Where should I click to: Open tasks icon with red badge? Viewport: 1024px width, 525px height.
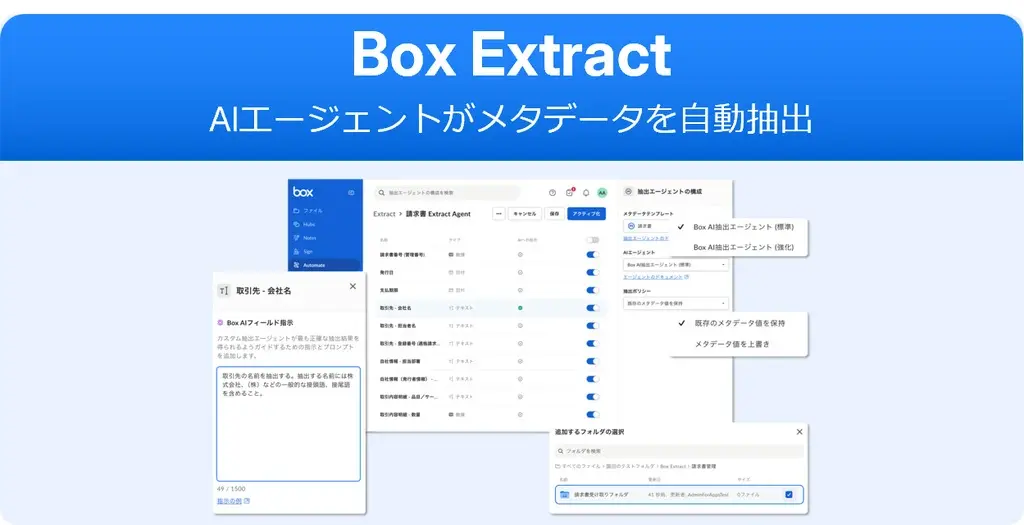(569, 193)
